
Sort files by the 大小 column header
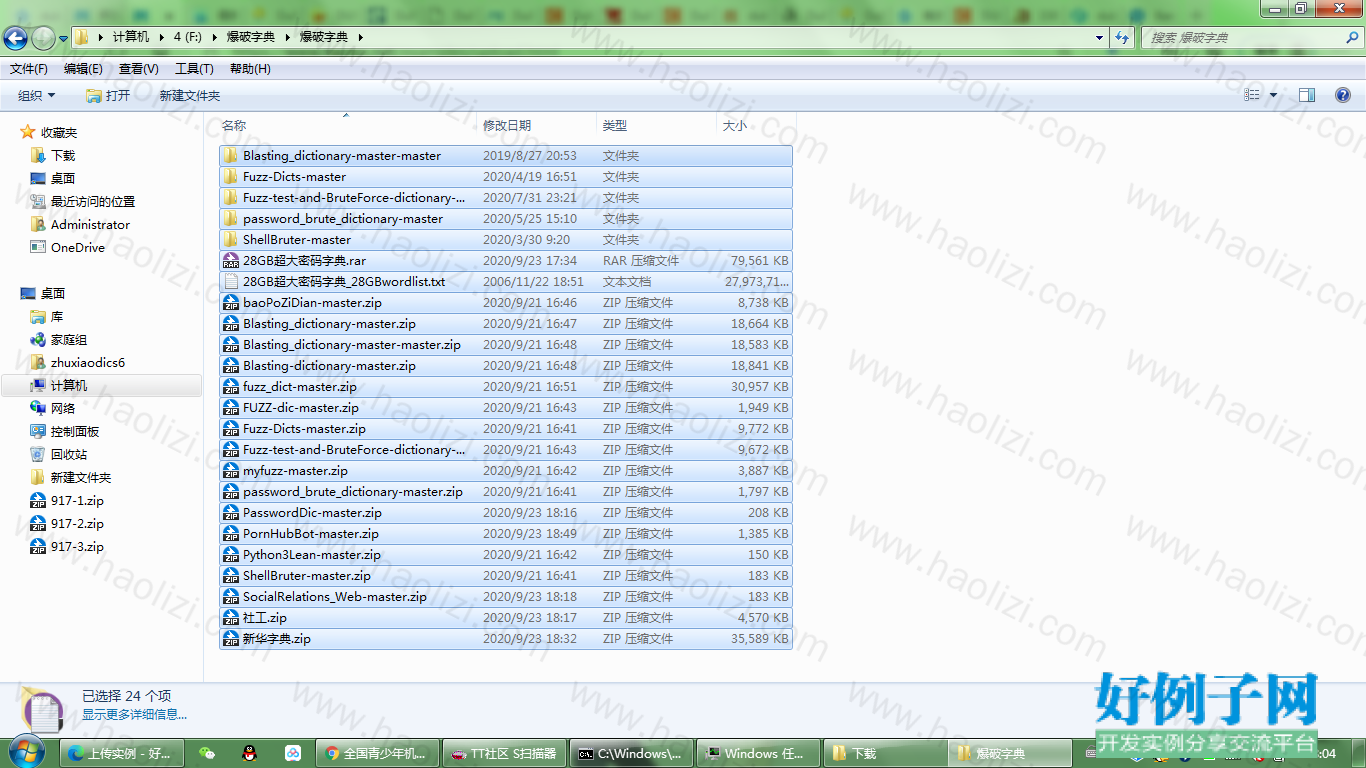(x=756, y=125)
